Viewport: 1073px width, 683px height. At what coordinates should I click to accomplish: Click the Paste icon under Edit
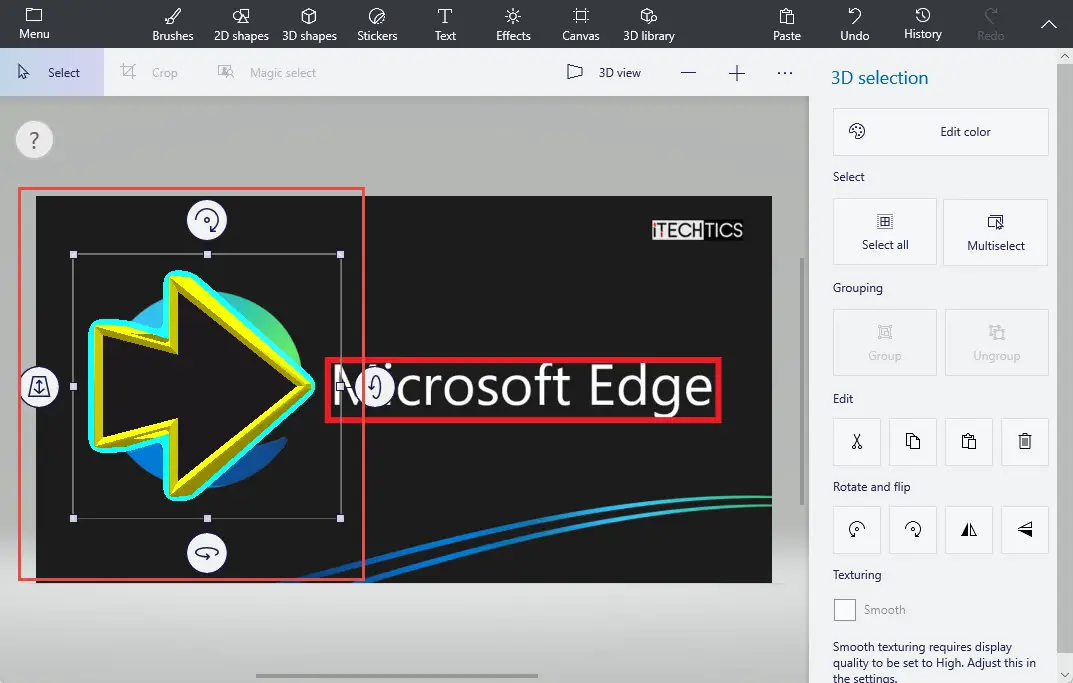point(969,441)
